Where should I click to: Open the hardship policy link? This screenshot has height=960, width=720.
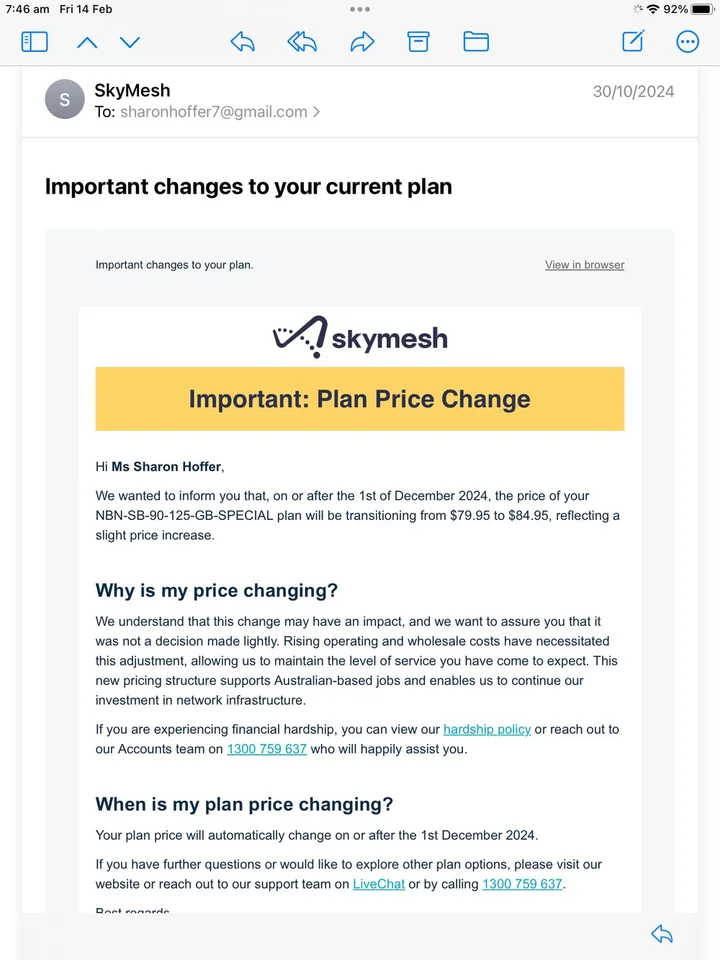487,729
